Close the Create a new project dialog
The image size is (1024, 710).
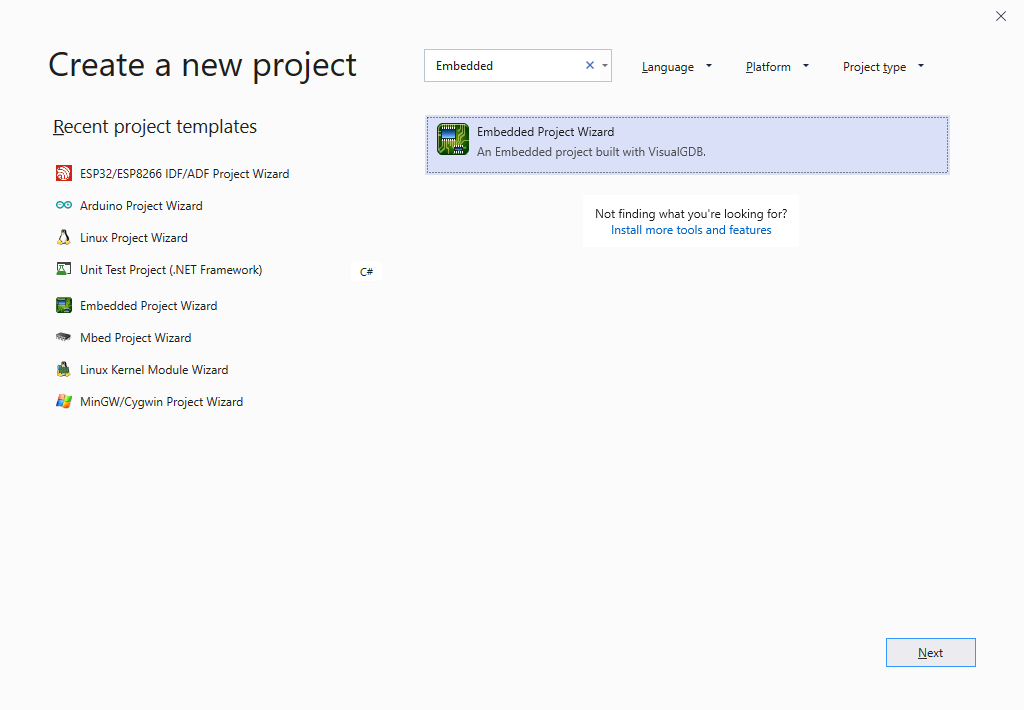coord(1001,16)
